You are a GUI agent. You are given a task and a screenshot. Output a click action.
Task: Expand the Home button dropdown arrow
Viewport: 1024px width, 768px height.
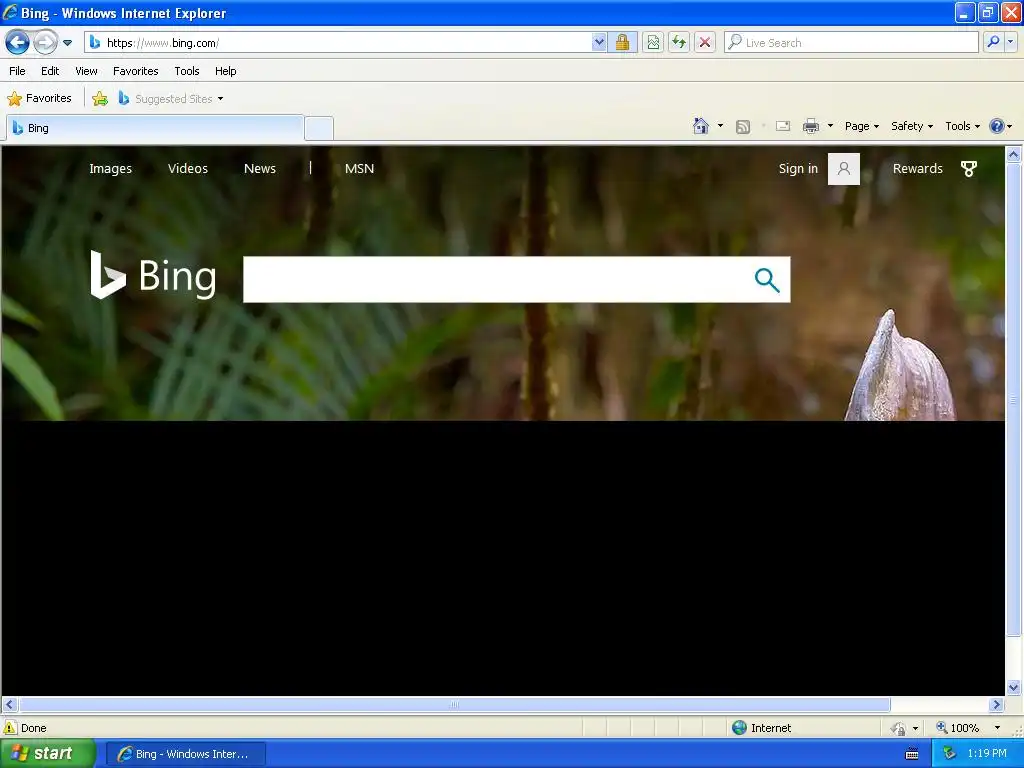pyautogui.click(x=720, y=126)
